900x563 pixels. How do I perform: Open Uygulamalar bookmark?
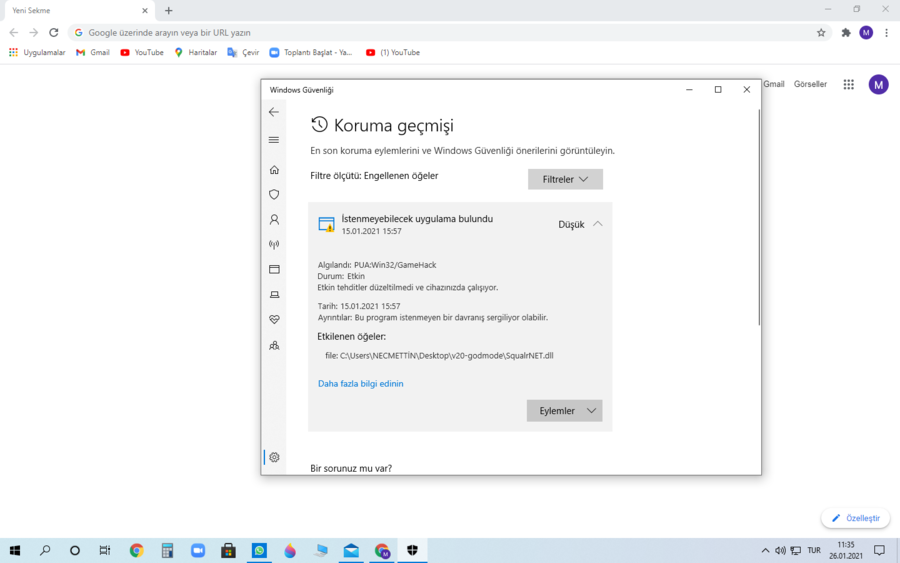37,52
